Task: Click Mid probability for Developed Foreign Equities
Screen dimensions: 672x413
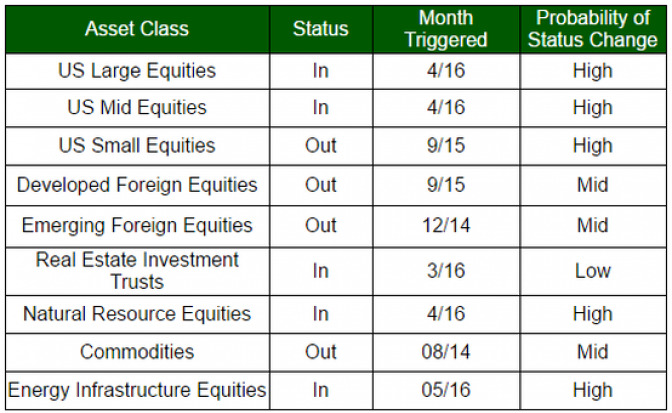Action: pos(593,185)
